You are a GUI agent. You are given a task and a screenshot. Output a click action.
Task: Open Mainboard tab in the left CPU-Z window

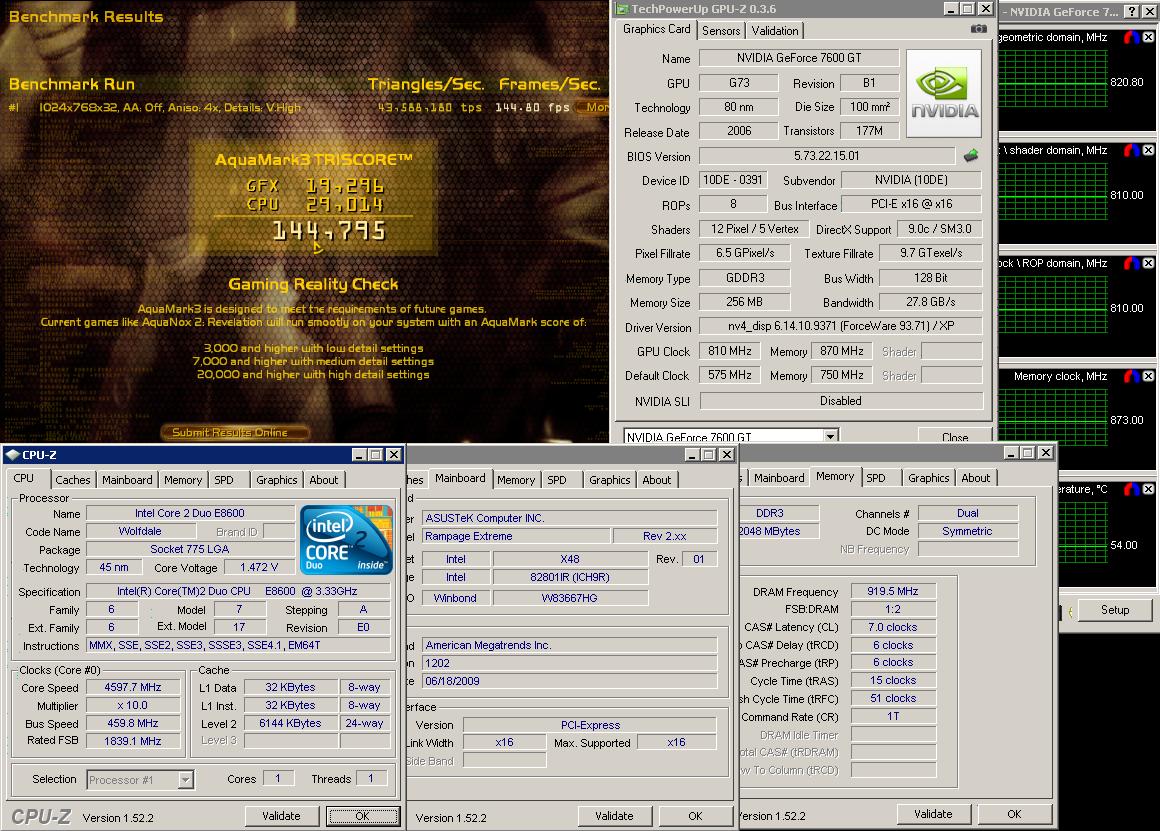(127, 480)
